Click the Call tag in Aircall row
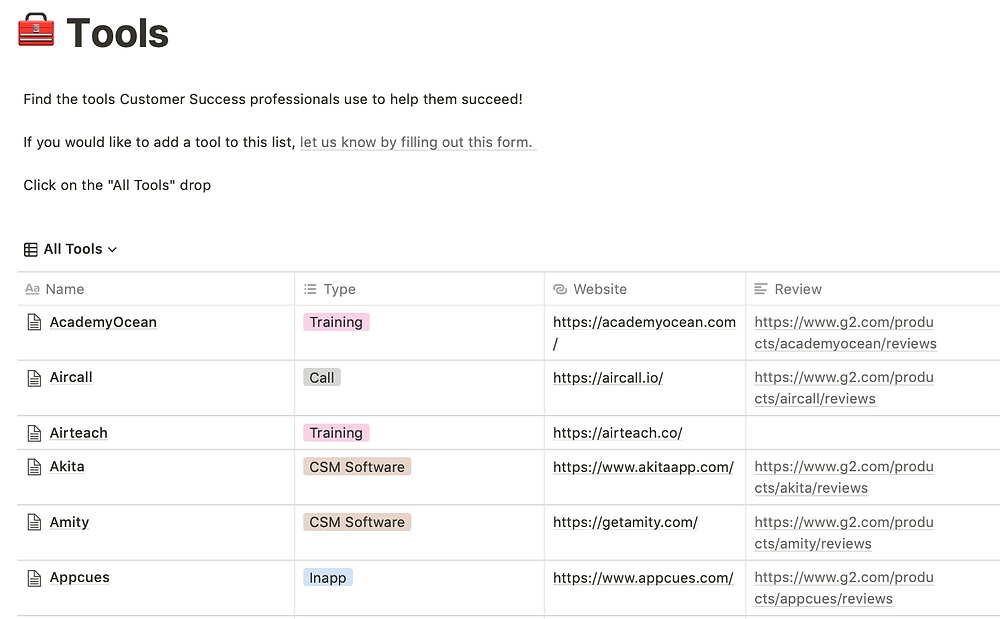This screenshot has height=619, width=1000. click(x=321, y=377)
